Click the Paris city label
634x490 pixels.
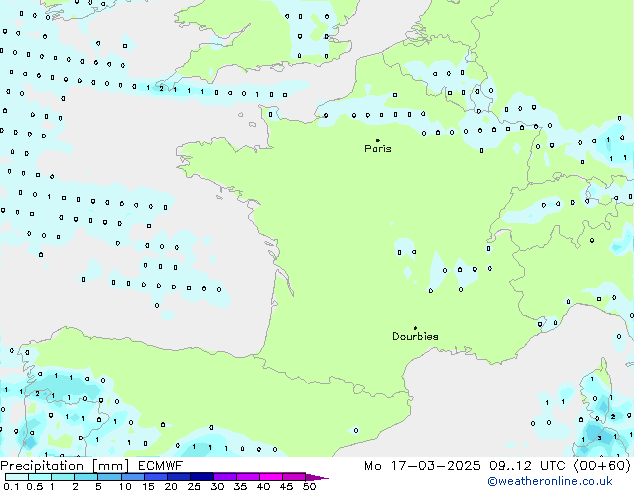(378, 148)
